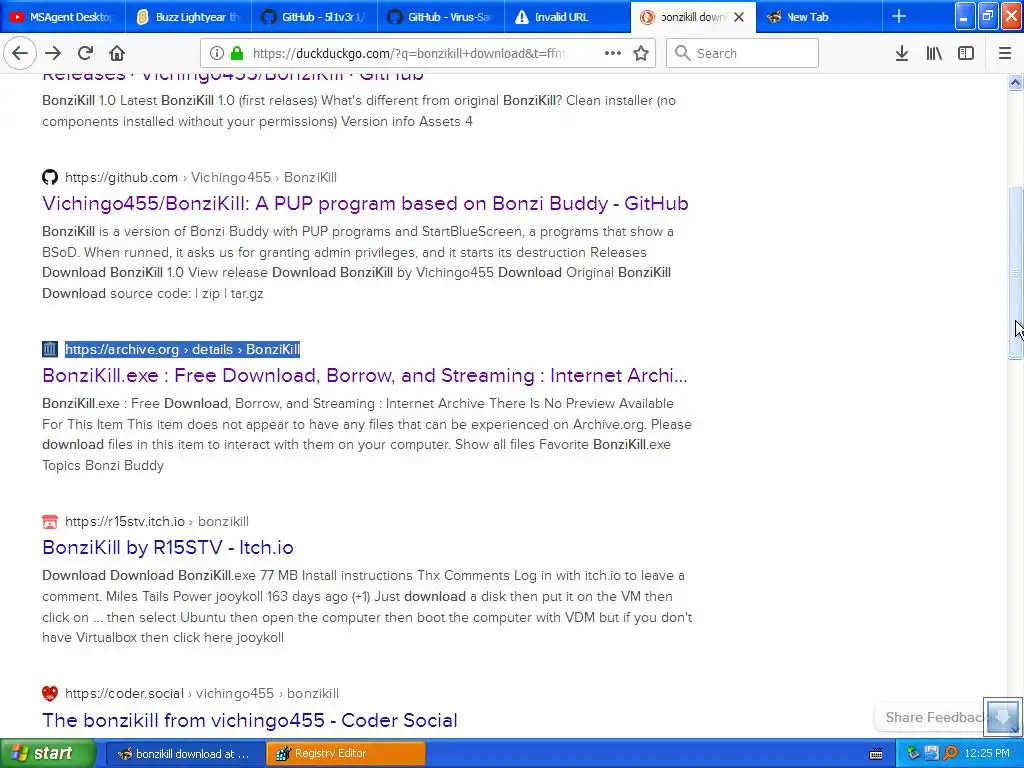
Task: Open the Library bookshelf icon
Action: pyautogui.click(x=934, y=54)
